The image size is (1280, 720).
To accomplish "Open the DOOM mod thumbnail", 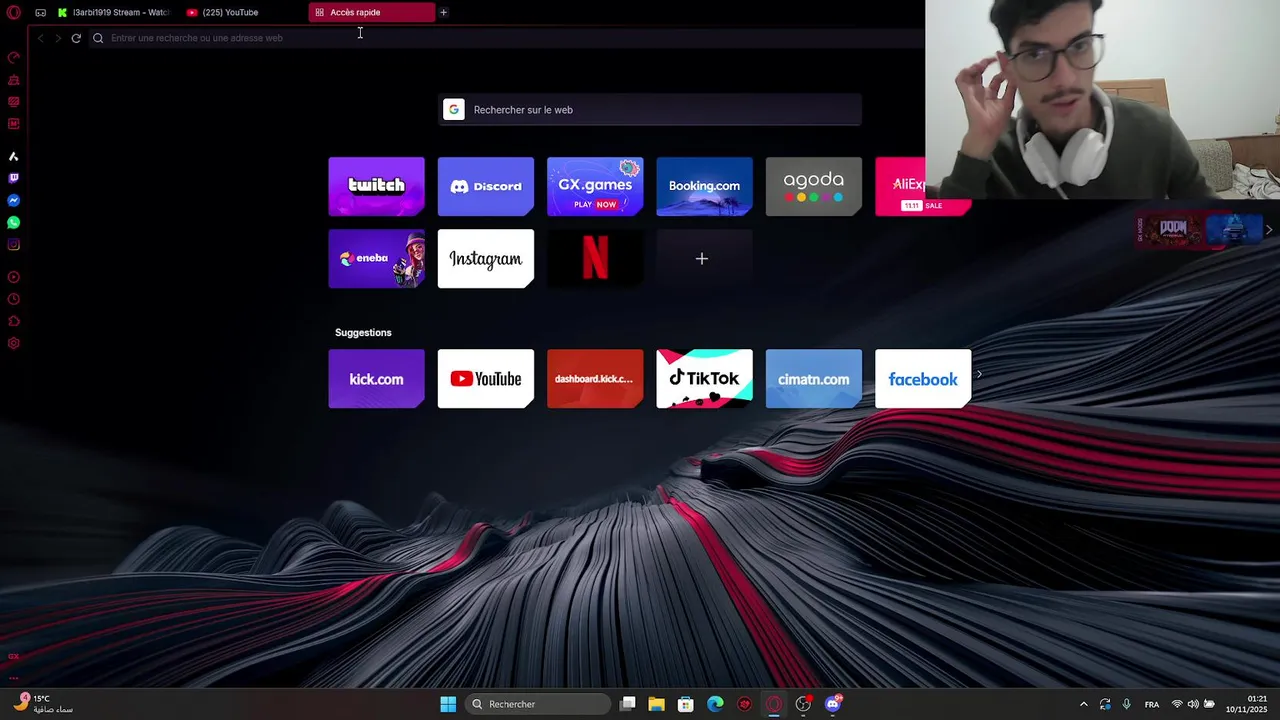I will [x=1172, y=229].
